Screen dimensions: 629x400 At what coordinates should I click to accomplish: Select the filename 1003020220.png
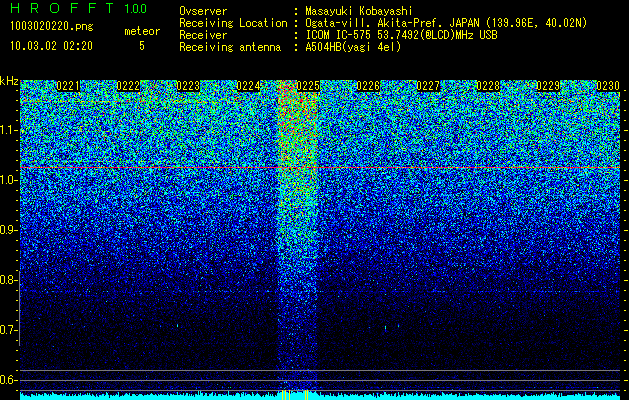52,27
